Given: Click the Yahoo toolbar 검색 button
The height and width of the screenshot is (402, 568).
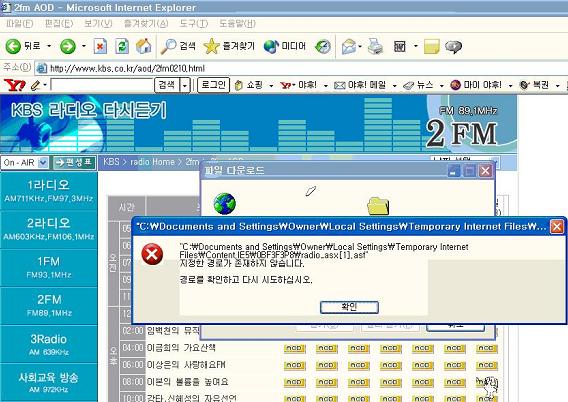Looking at the screenshot, I should [x=167, y=85].
